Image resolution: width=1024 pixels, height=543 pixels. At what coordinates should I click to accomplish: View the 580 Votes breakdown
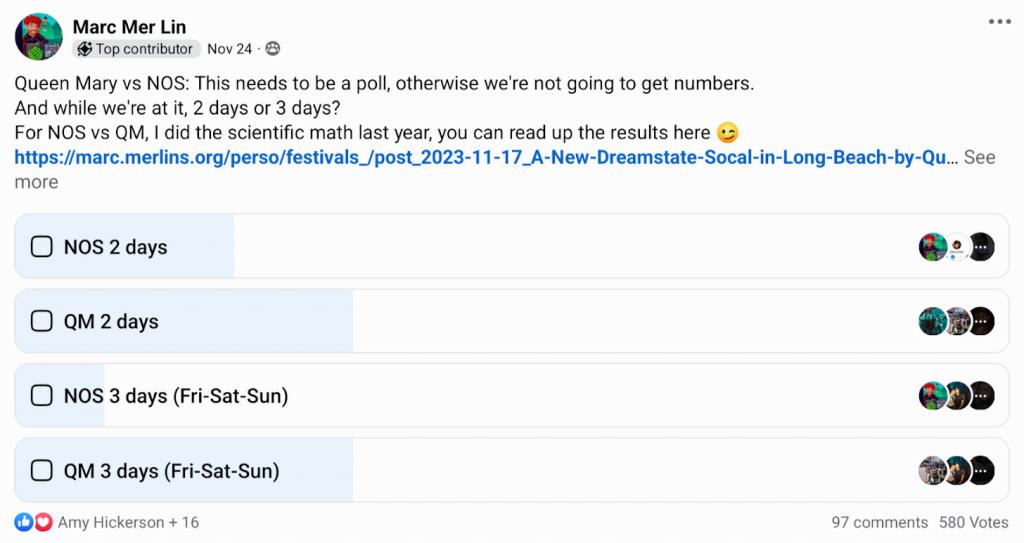click(x=974, y=522)
